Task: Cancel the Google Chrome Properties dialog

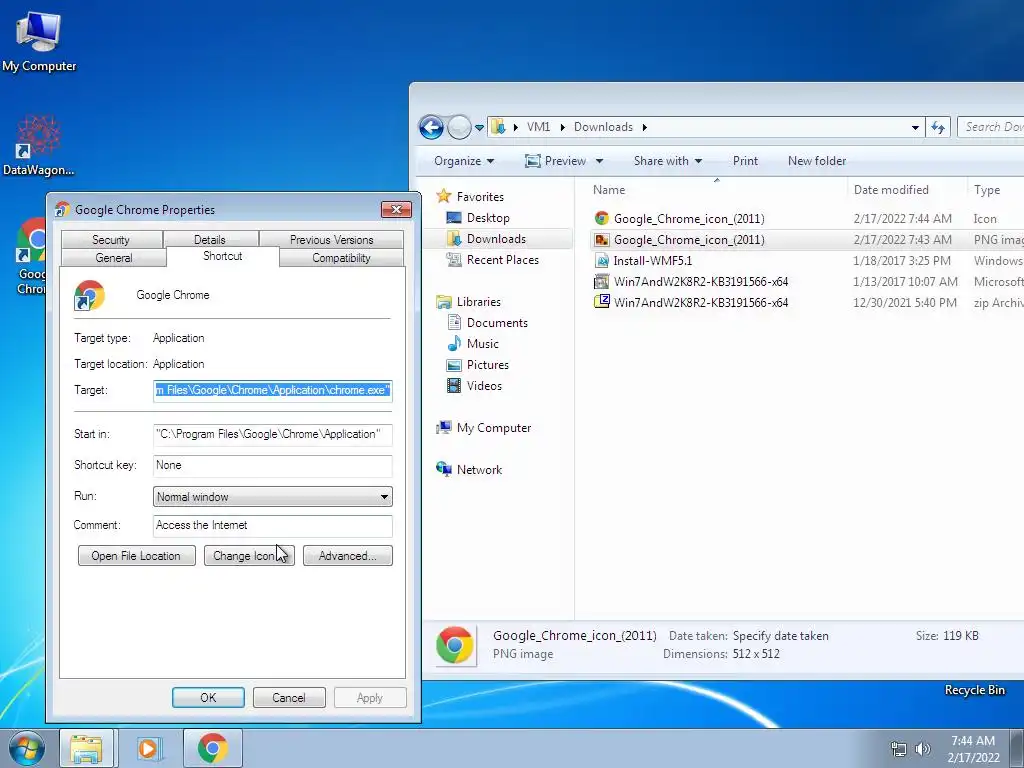Action: (x=289, y=697)
